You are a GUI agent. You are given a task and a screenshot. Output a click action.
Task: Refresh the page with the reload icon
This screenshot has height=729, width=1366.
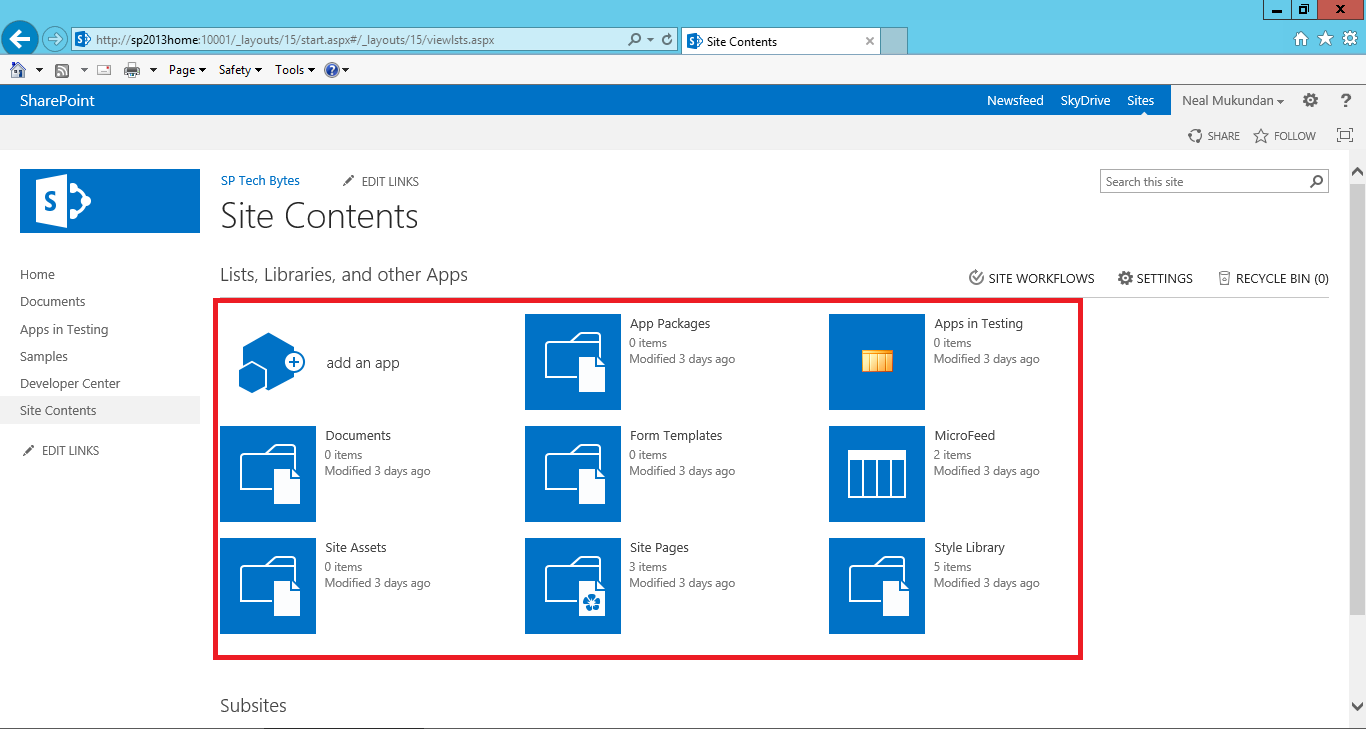click(x=667, y=40)
